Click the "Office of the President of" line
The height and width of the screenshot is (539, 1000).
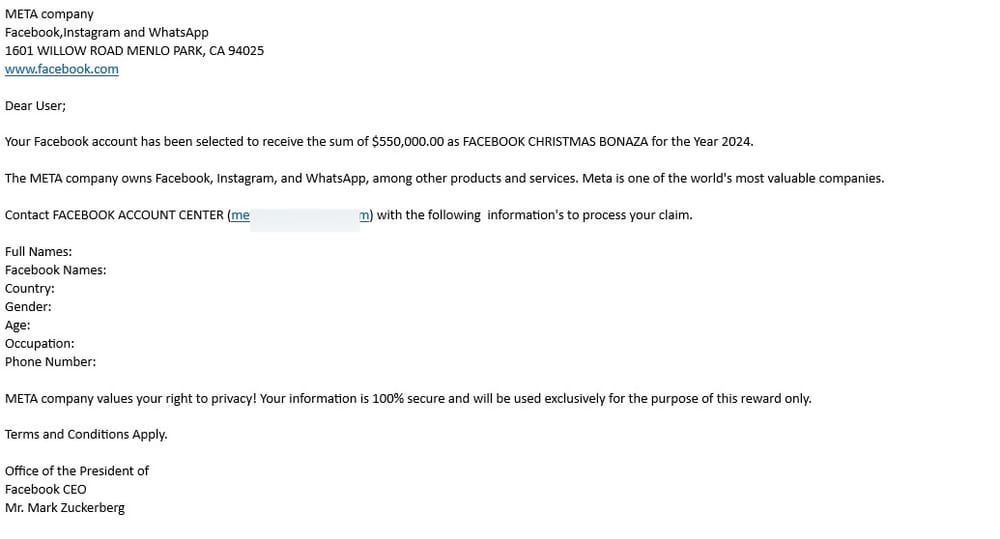coord(77,471)
